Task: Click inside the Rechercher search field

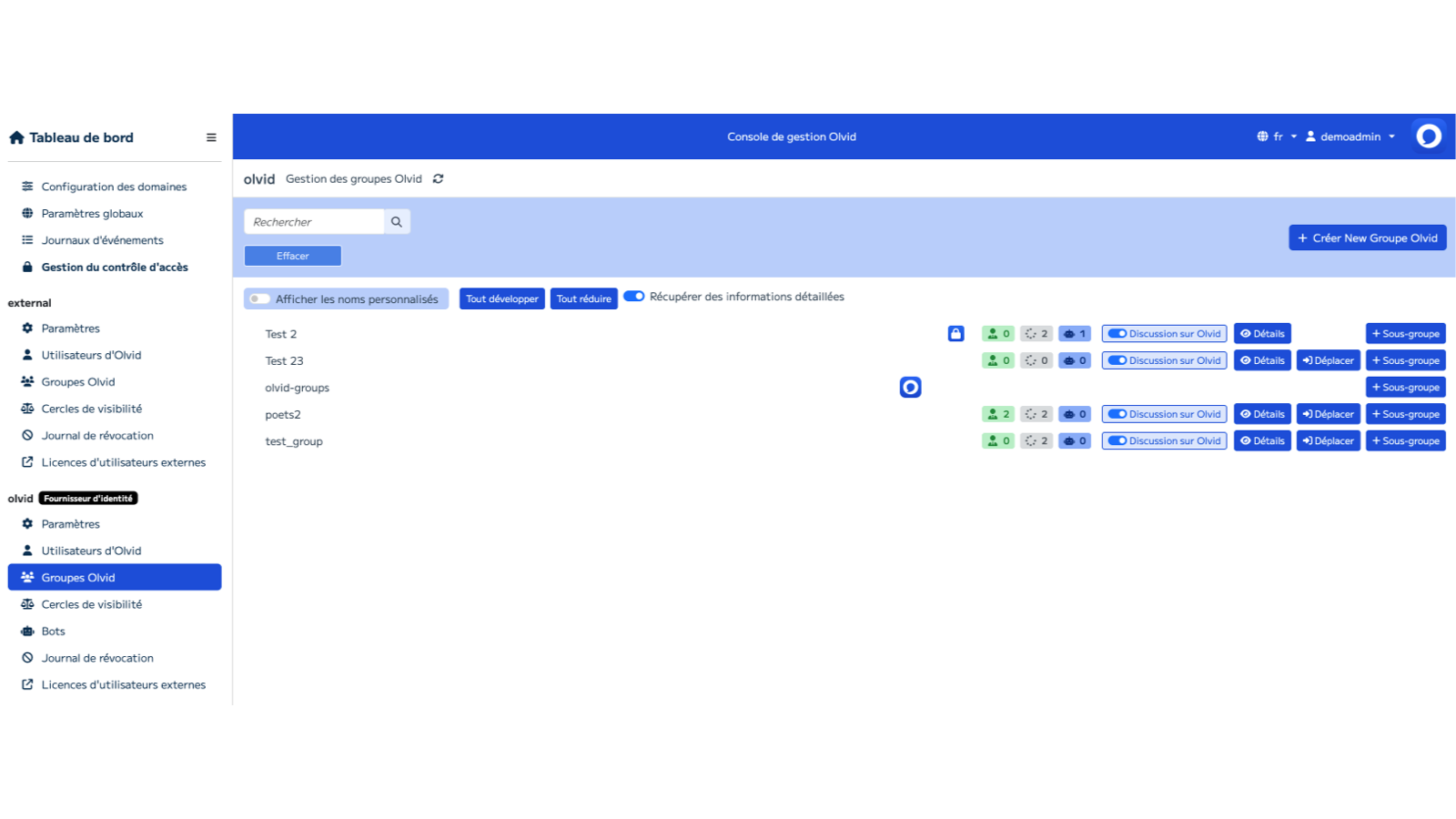Action: pyautogui.click(x=314, y=221)
